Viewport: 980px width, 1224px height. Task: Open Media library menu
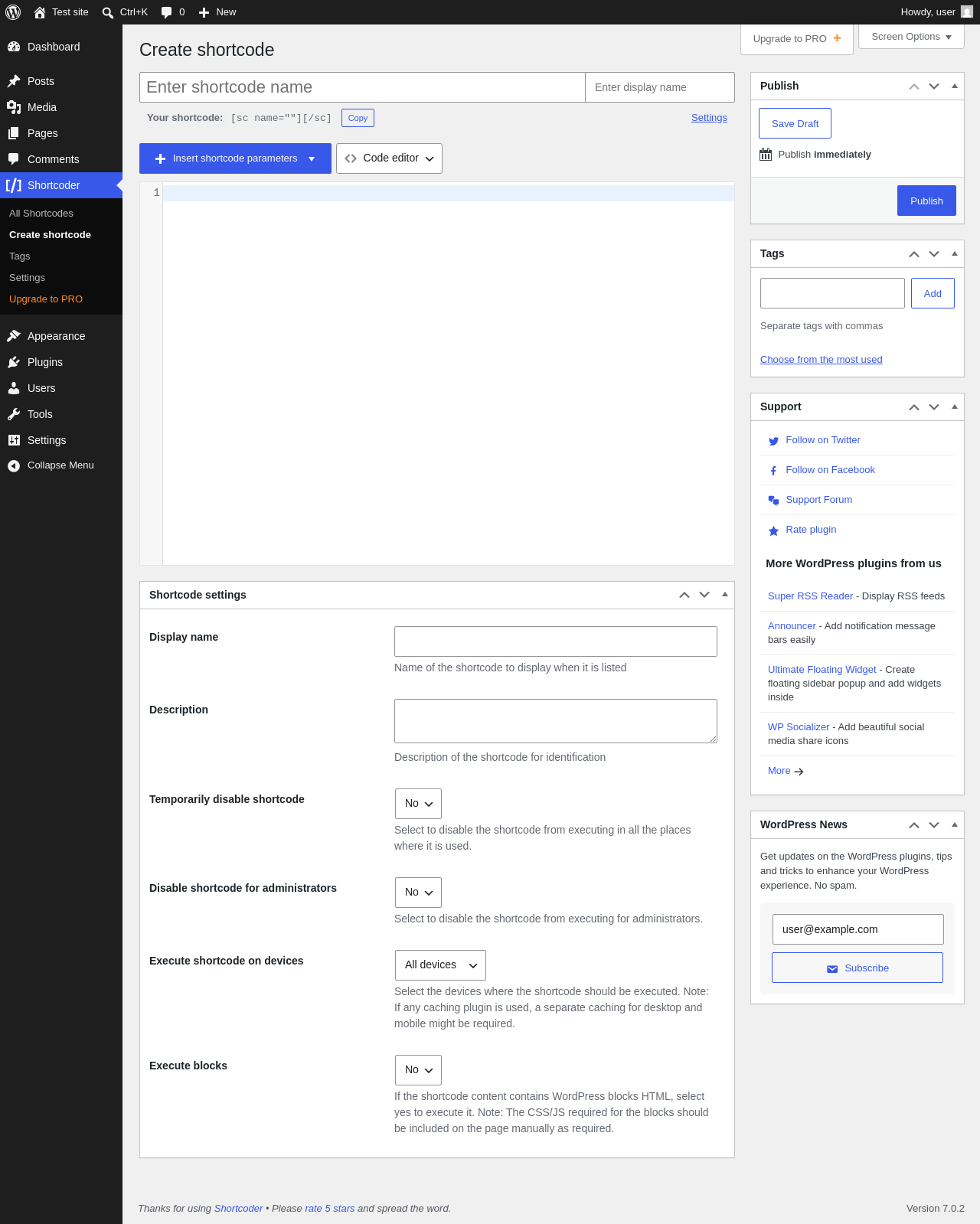61,107
